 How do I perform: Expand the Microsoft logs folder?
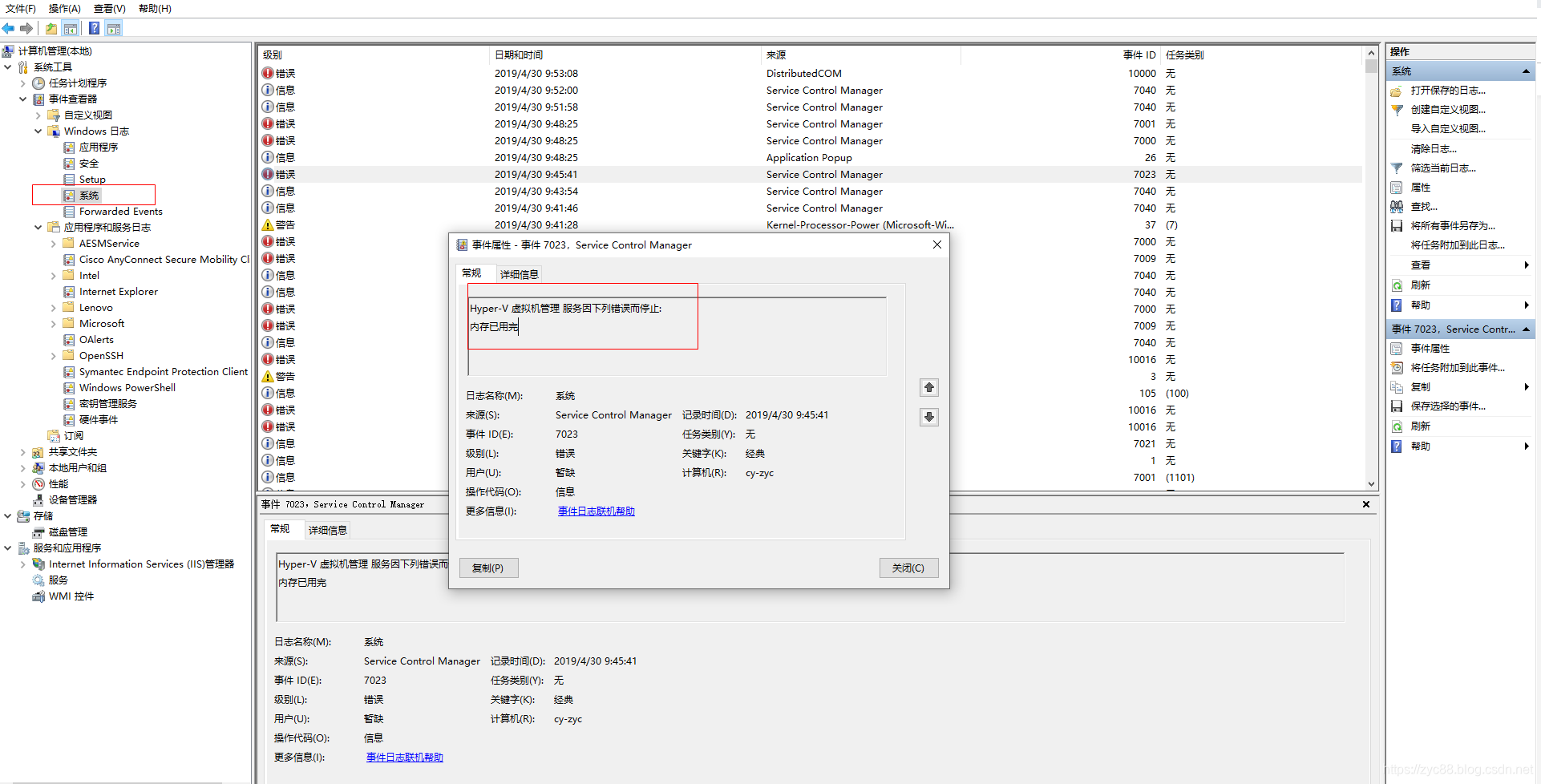(x=53, y=324)
